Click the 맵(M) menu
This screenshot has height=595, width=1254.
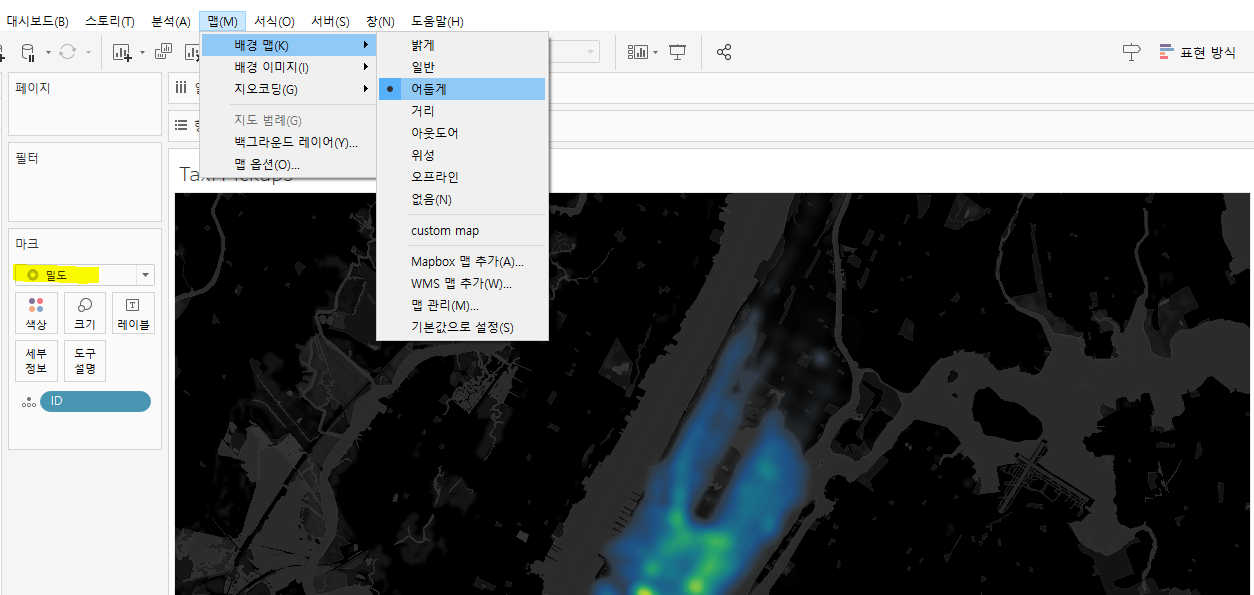click(223, 21)
